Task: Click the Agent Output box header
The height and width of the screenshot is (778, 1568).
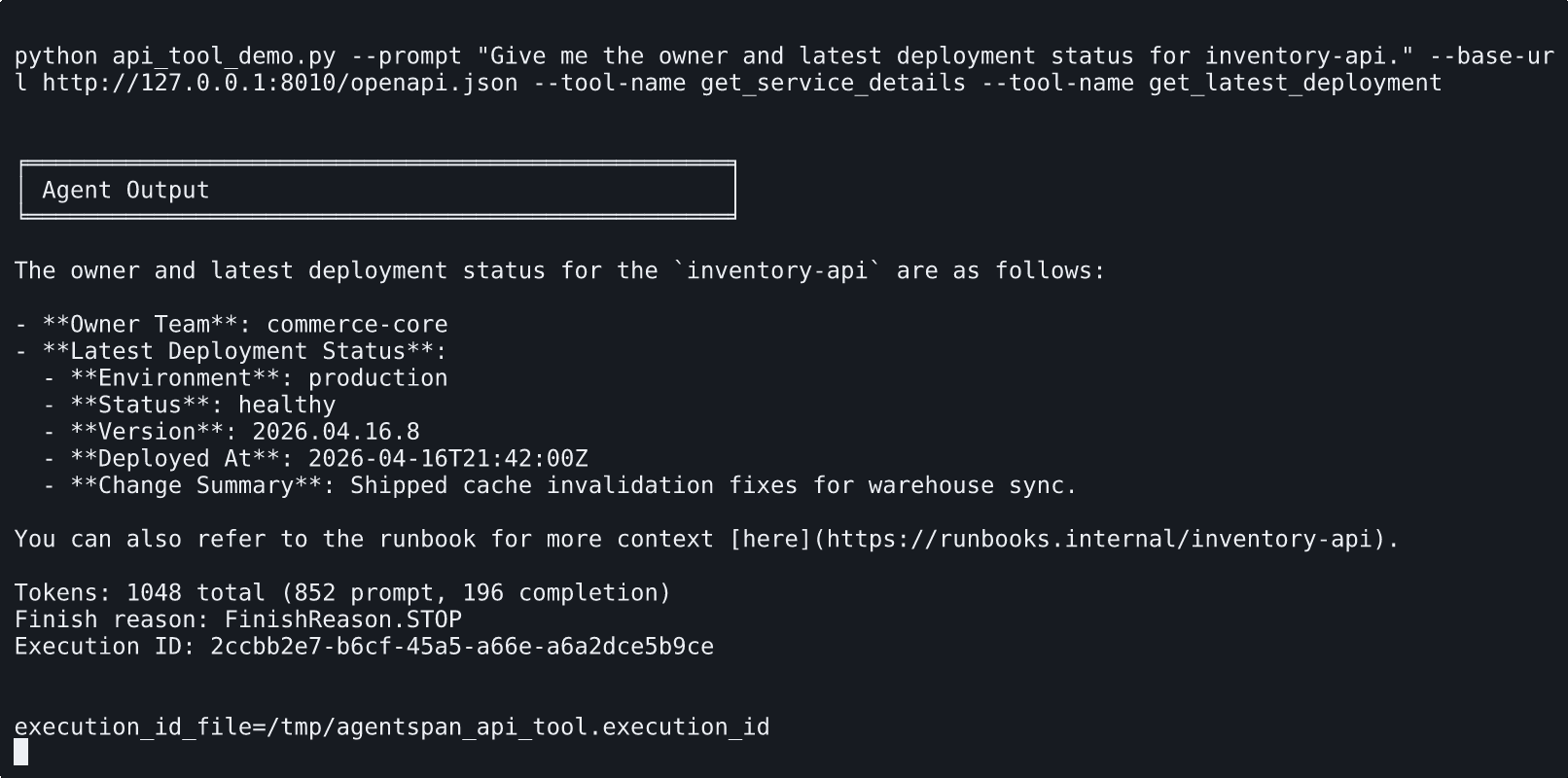Action: (x=377, y=191)
